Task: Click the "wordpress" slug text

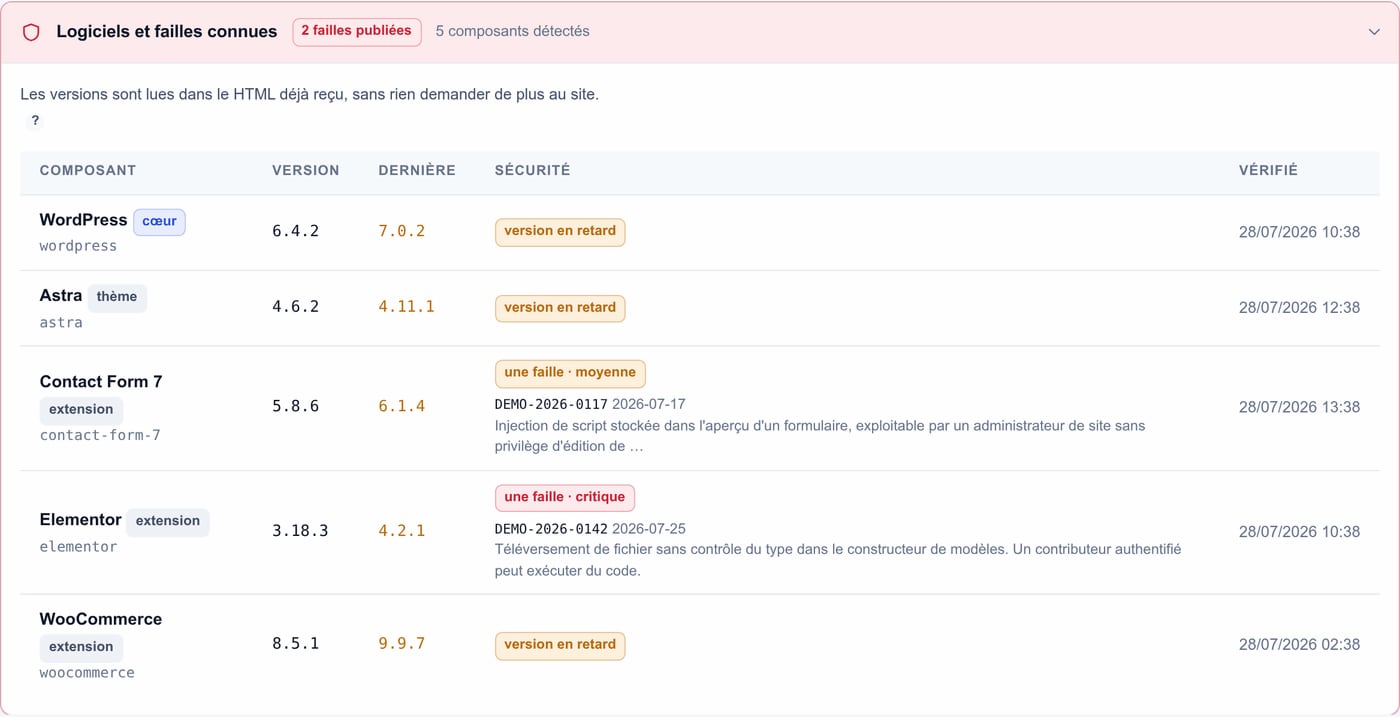Action: (x=78, y=246)
